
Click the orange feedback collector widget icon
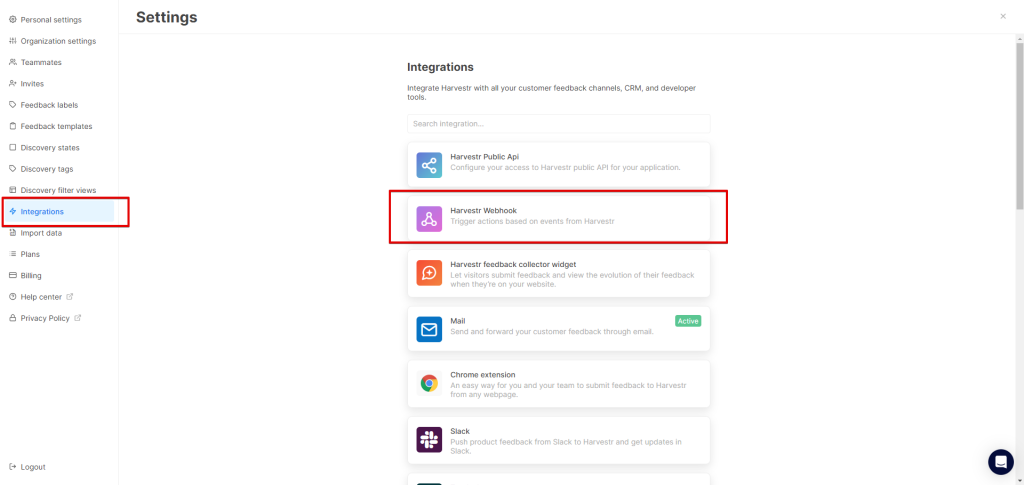(429, 273)
